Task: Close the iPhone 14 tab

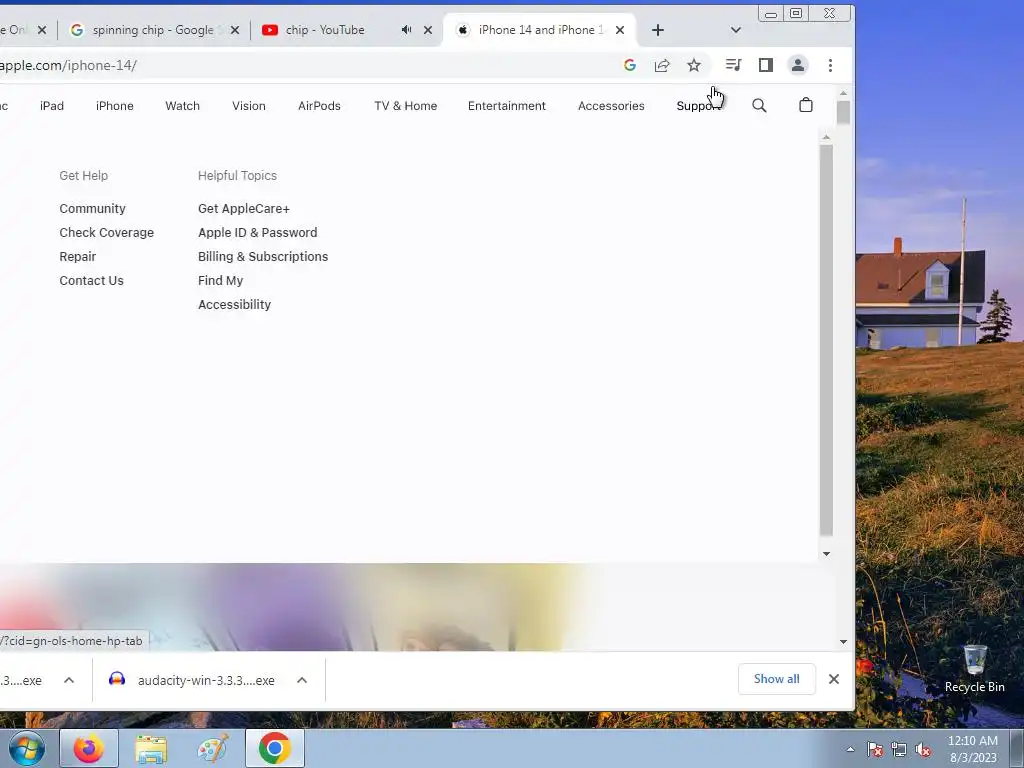Action: 620,30
